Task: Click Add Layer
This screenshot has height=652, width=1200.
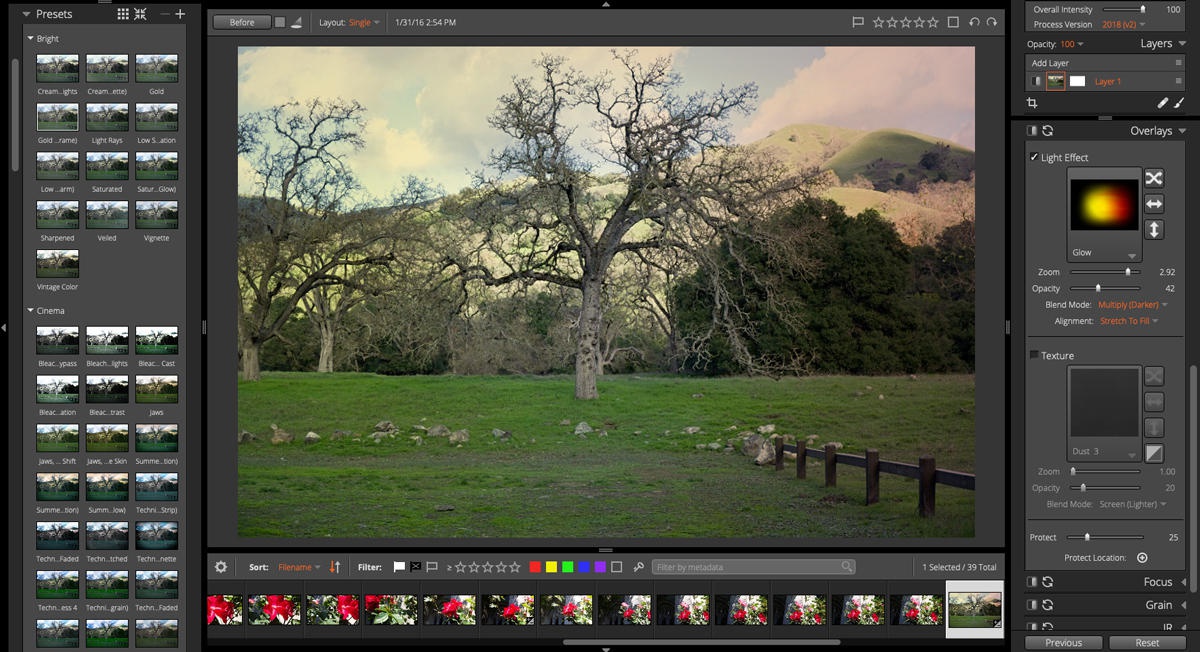Action: click(x=1050, y=63)
